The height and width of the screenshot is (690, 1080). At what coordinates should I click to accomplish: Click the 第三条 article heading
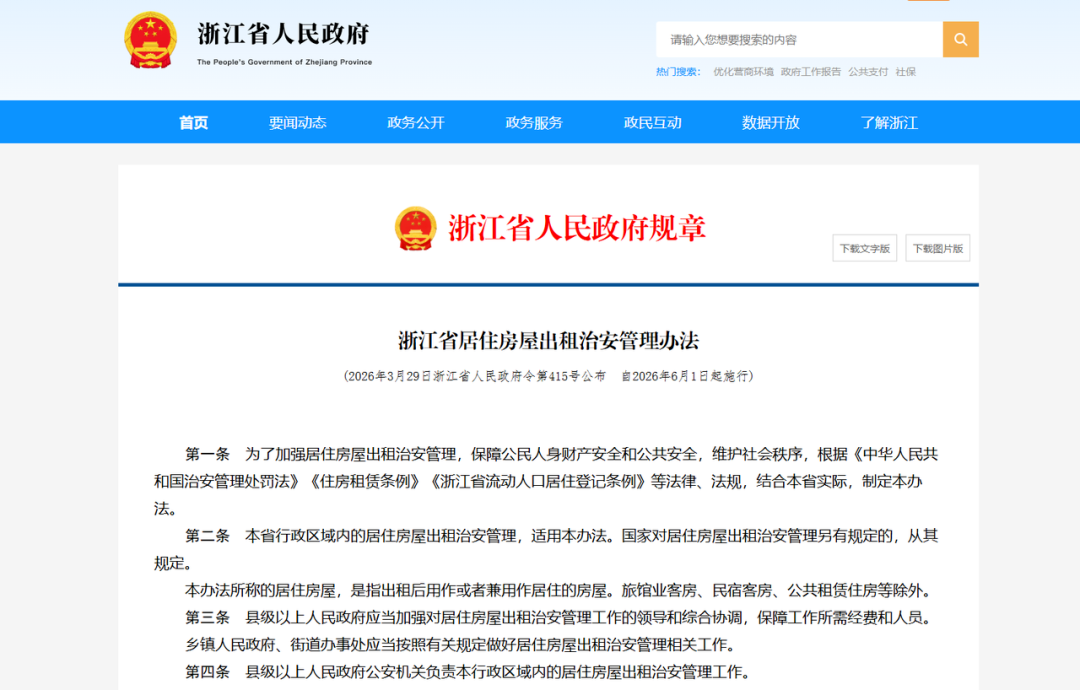coord(207,618)
